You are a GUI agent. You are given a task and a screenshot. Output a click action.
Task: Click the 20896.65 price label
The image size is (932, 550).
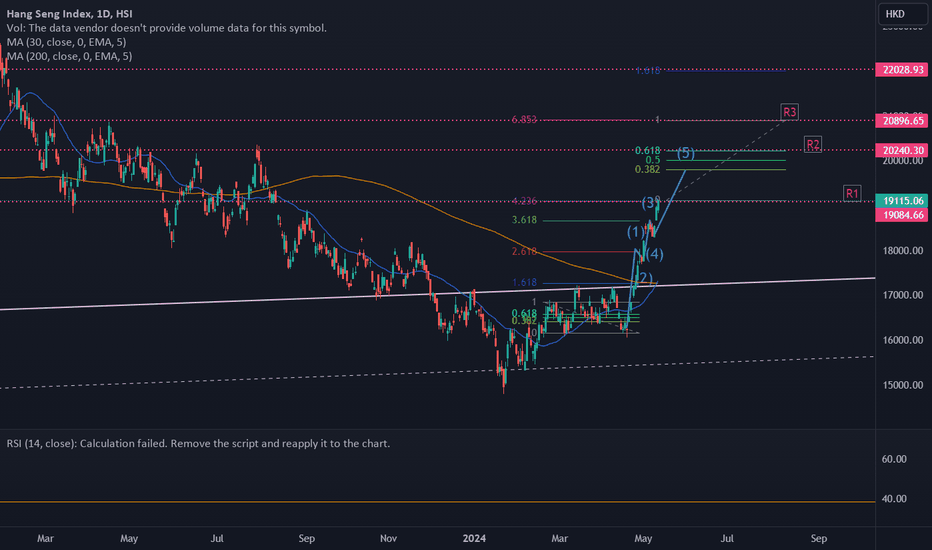[x=902, y=121]
